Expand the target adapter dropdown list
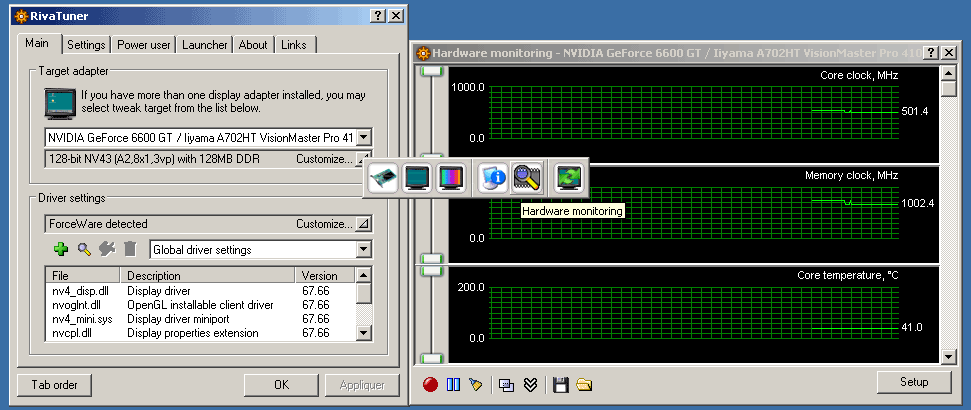Image resolution: width=971 pixels, height=410 pixels. [x=365, y=137]
